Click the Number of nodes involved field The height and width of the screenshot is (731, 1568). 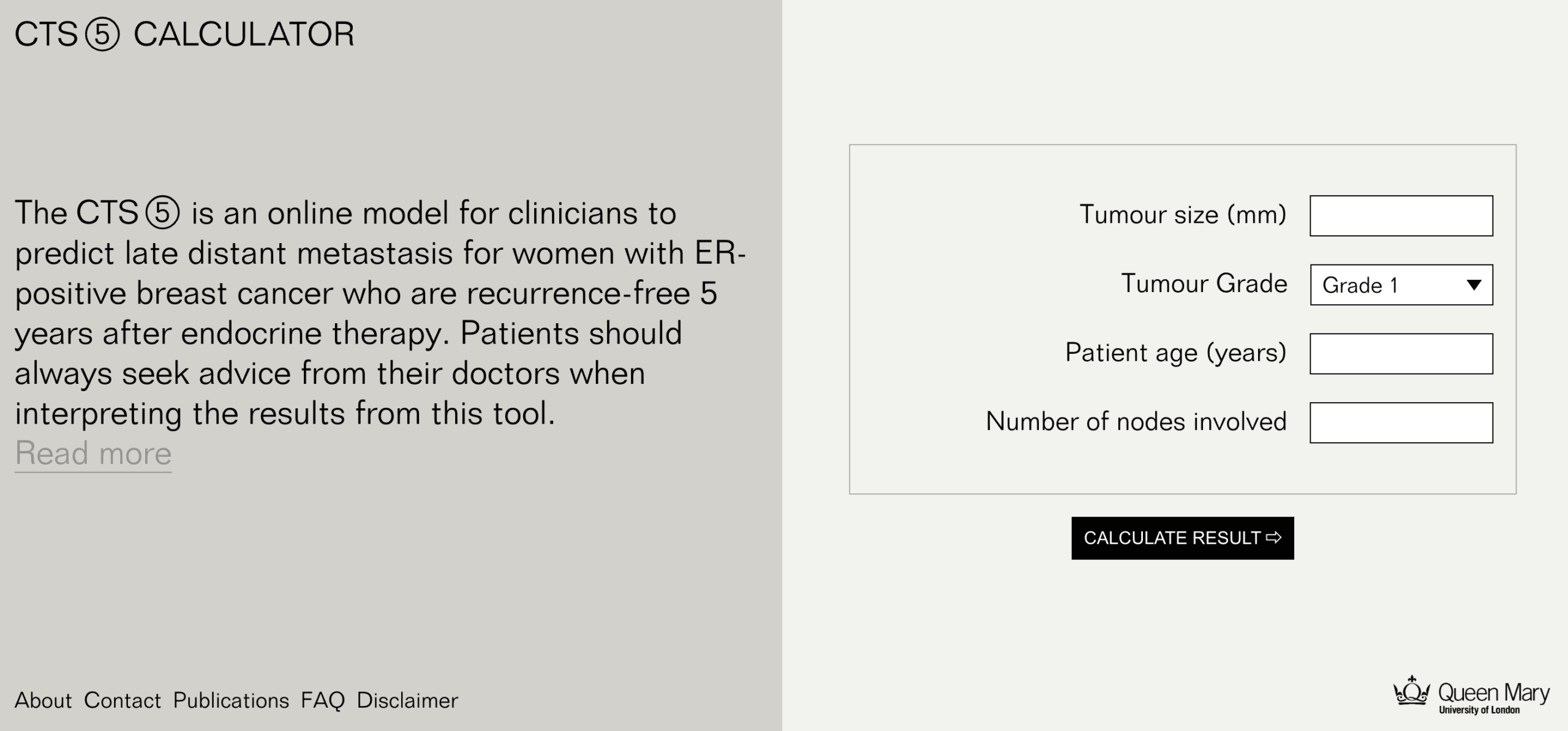tap(1401, 422)
